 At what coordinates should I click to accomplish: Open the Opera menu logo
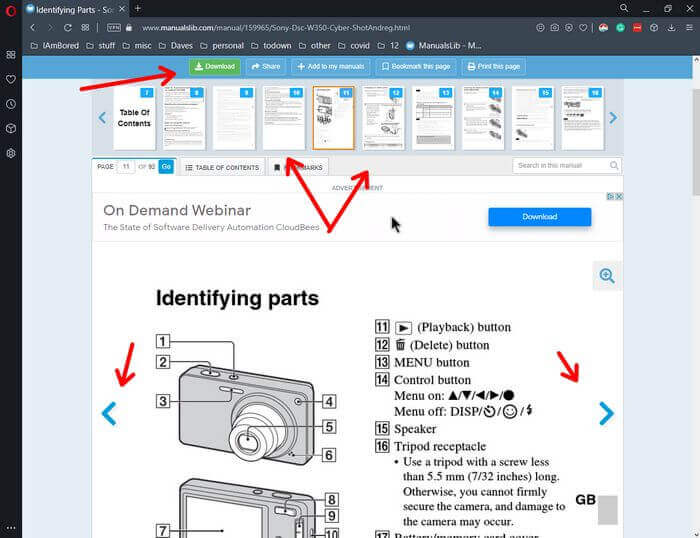(x=11, y=11)
